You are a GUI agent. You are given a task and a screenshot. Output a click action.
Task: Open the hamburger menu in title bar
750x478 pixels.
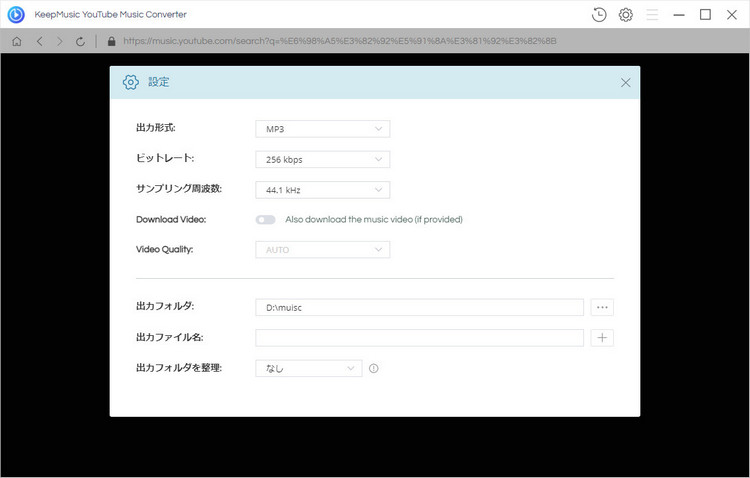[x=653, y=14]
